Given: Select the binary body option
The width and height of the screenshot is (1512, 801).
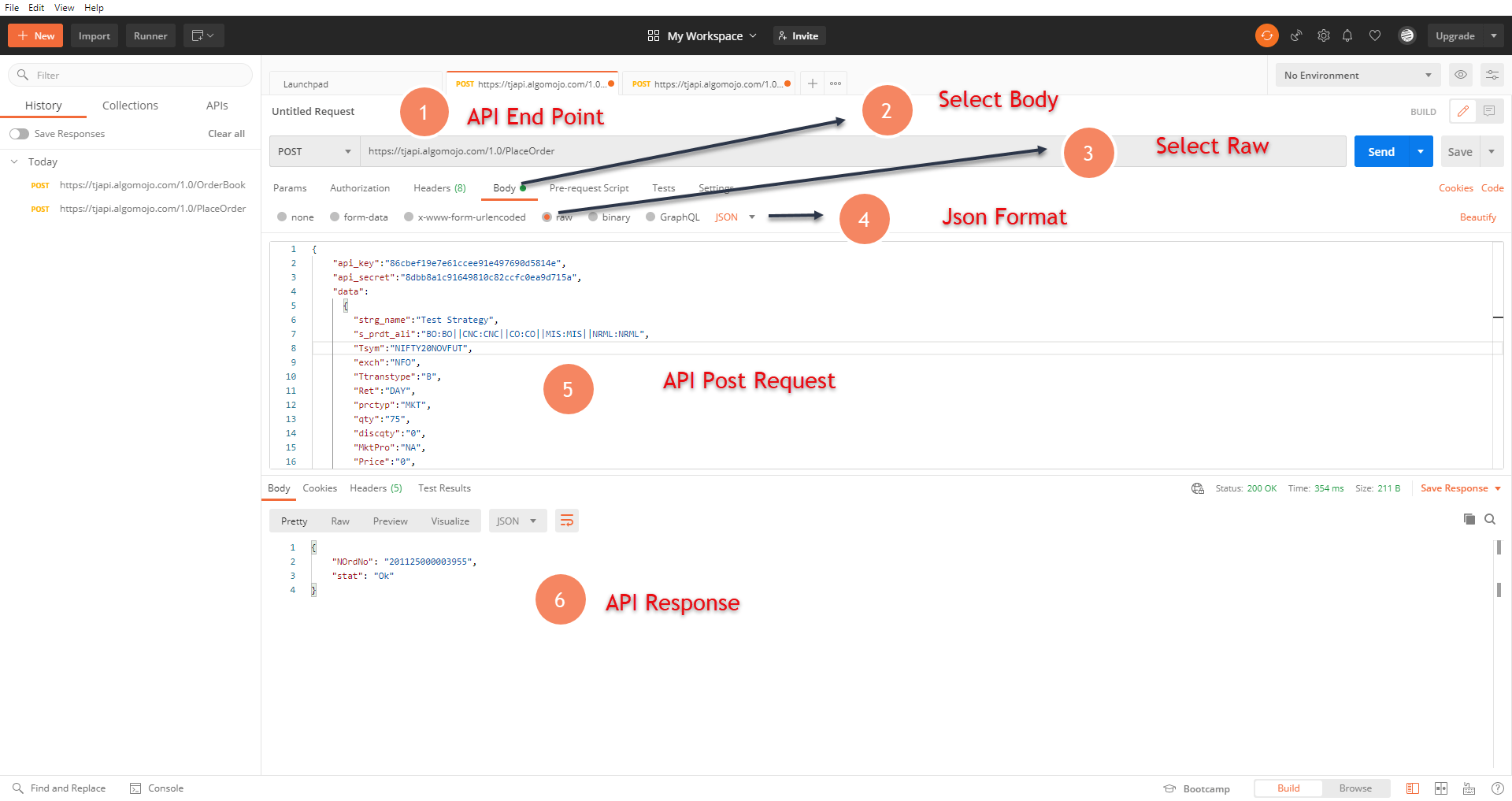Looking at the screenshot, I should (x=592, y=217).
